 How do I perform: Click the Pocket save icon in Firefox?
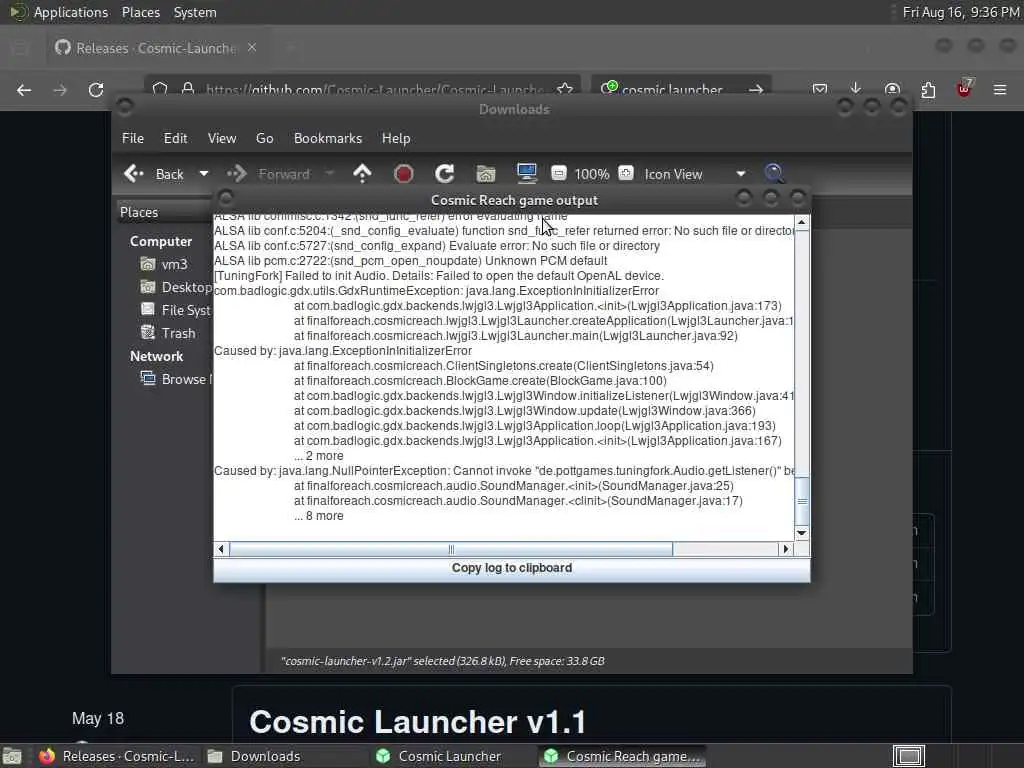820,89
